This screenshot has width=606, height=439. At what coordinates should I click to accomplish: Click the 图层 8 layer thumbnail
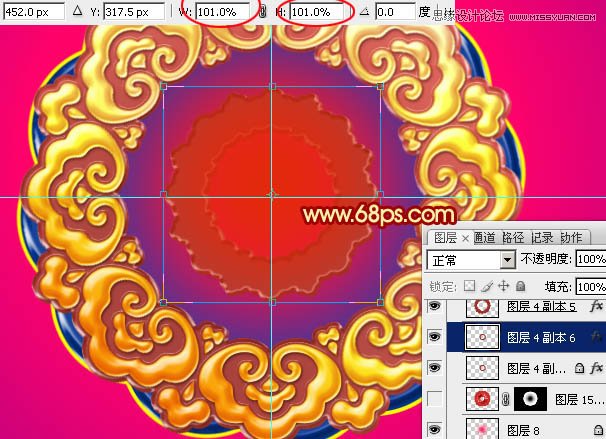pyautogui.click(x=482, y=428)
